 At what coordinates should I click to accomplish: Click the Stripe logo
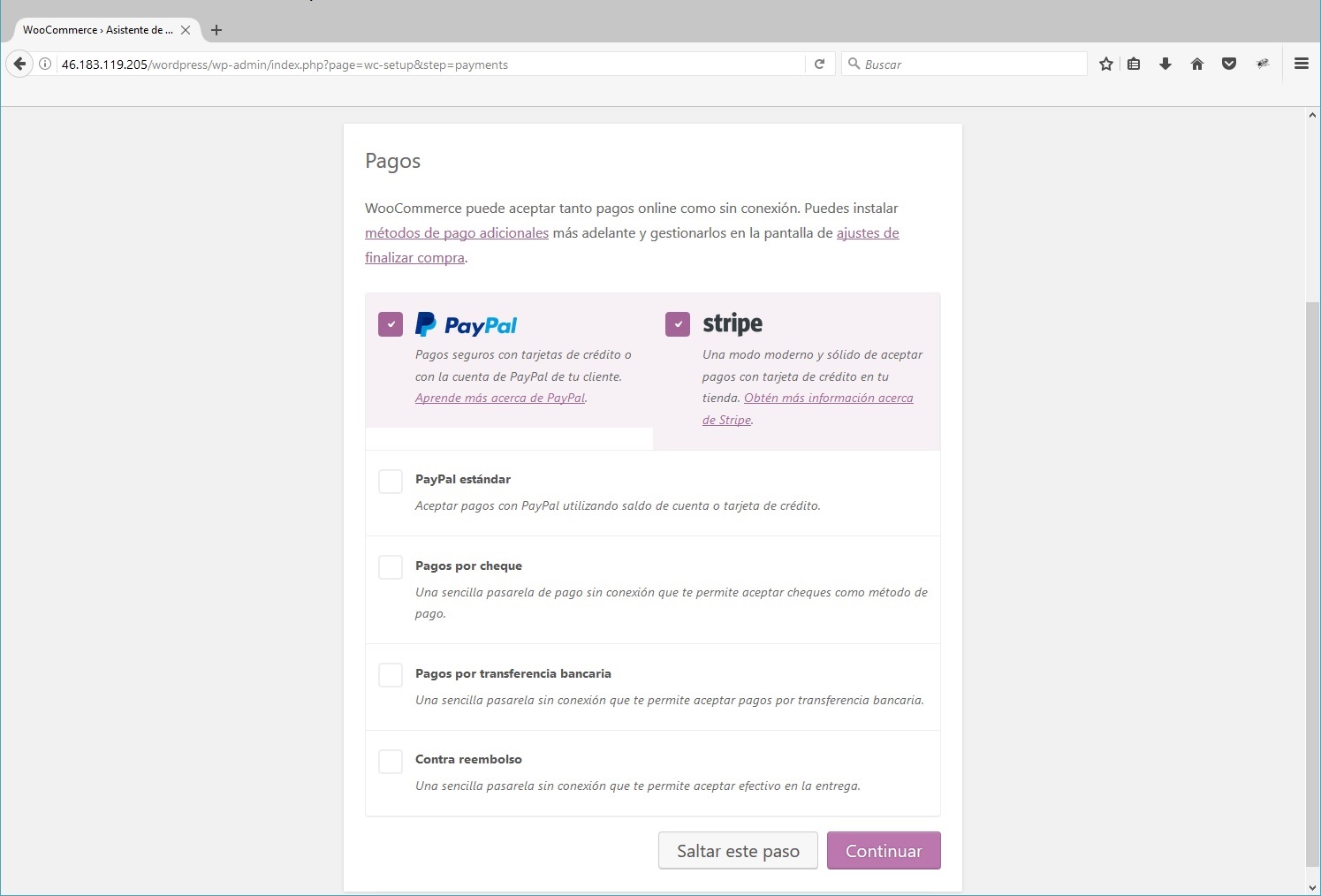[733, 324]
